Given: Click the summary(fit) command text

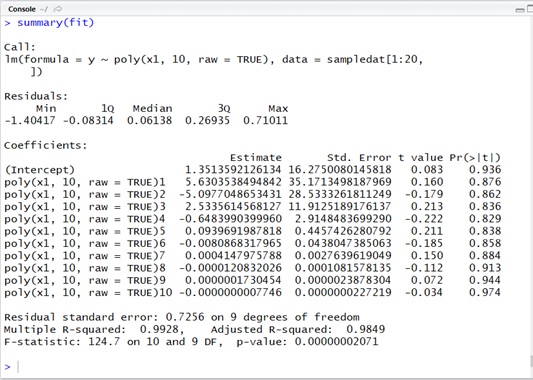Looking at the screenshot, I should coord(55,23).
